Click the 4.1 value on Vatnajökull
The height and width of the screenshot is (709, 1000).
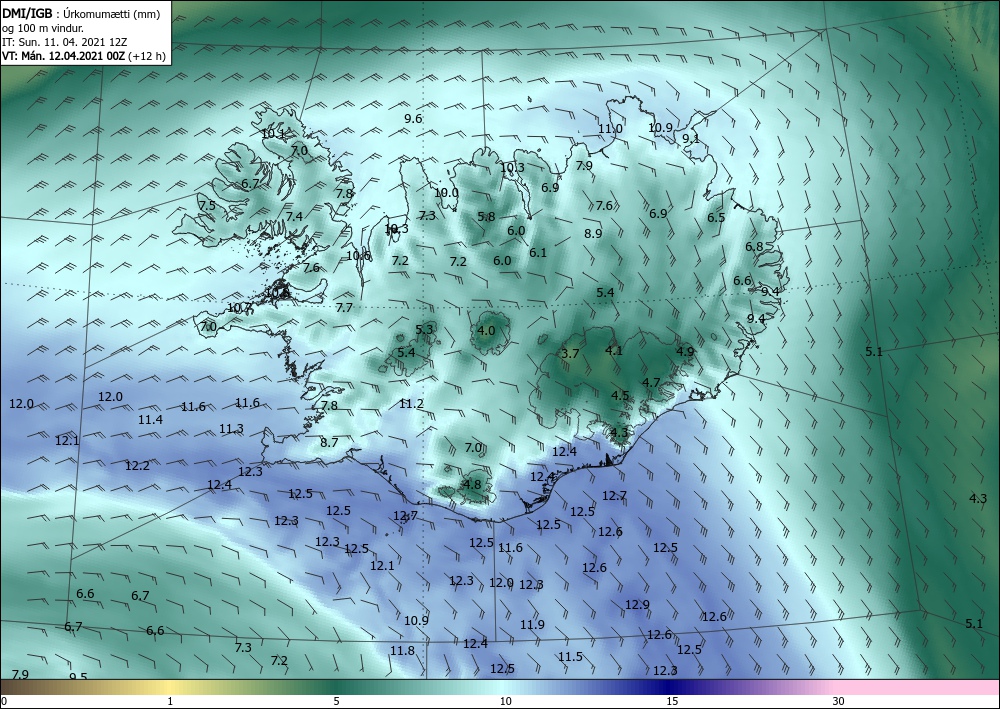pos(614,350)
